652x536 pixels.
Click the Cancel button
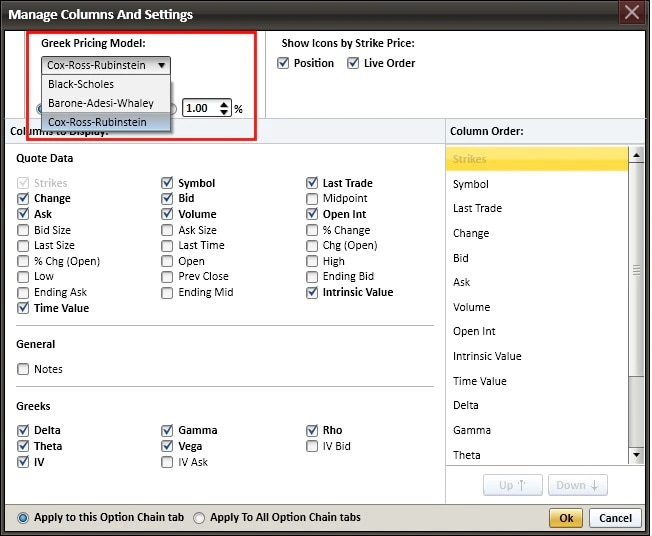tap(615, 518)
